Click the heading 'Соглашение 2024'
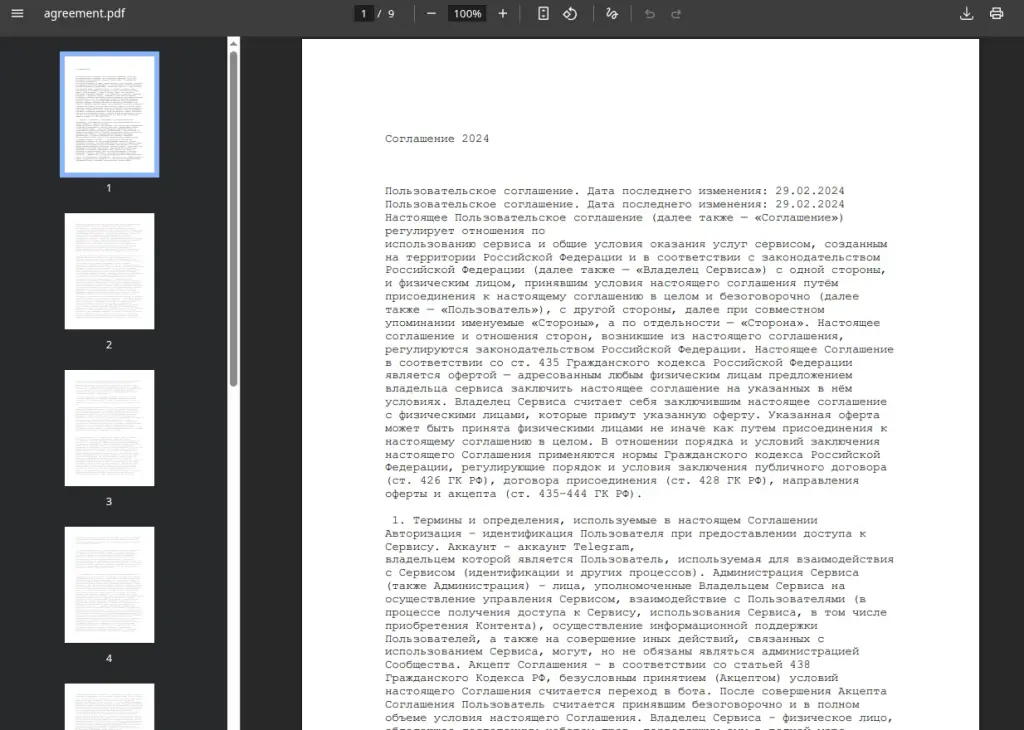The height and width of the screenshot is (730, 1024). [x=437, y=138]
